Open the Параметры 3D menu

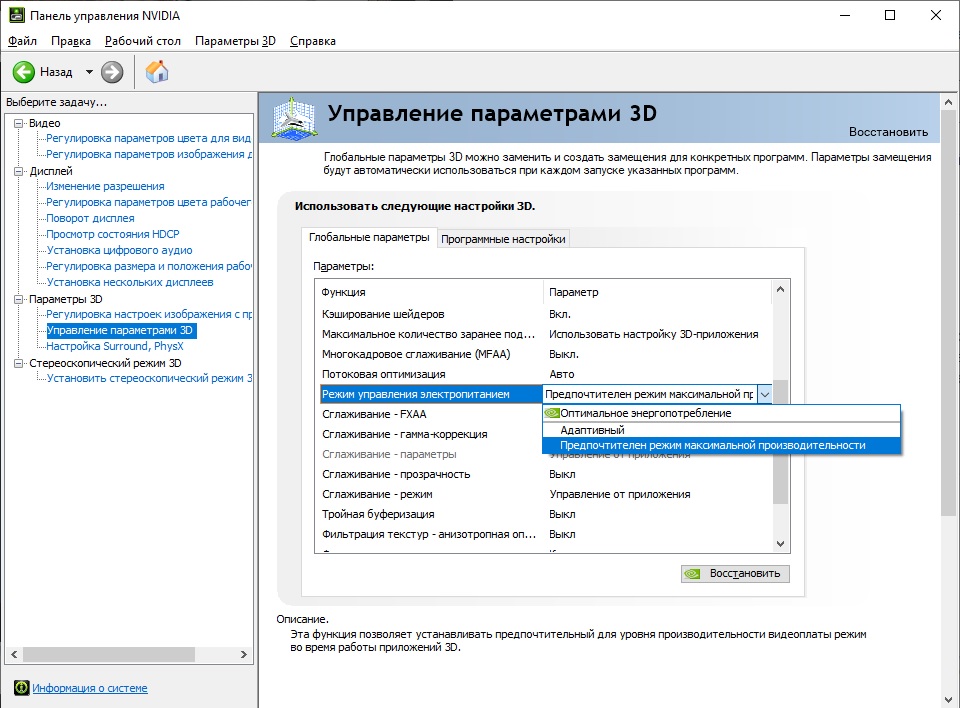click(x=235, y=41)
